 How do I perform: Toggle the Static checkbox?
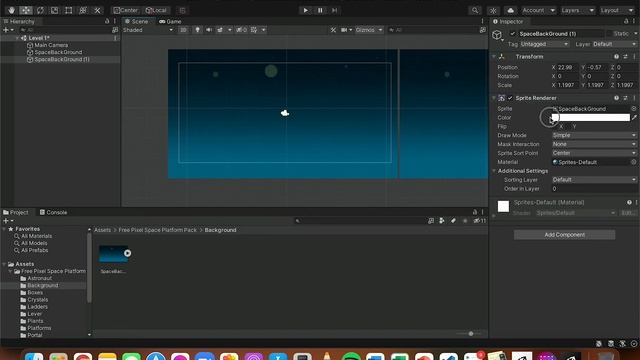tap(609, 34)
